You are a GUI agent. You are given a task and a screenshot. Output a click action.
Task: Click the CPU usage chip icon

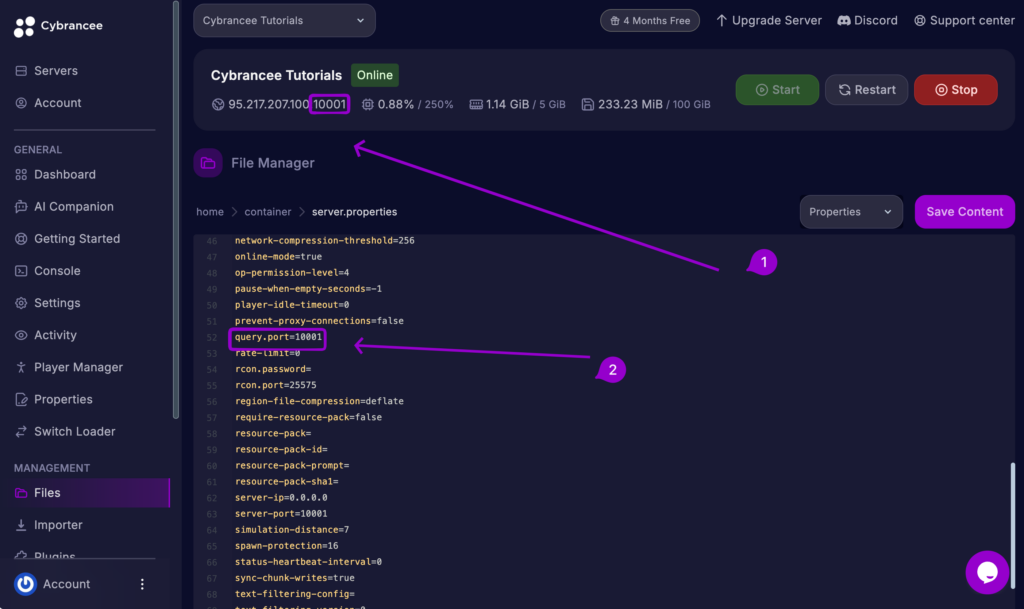[x=368, y=104]
